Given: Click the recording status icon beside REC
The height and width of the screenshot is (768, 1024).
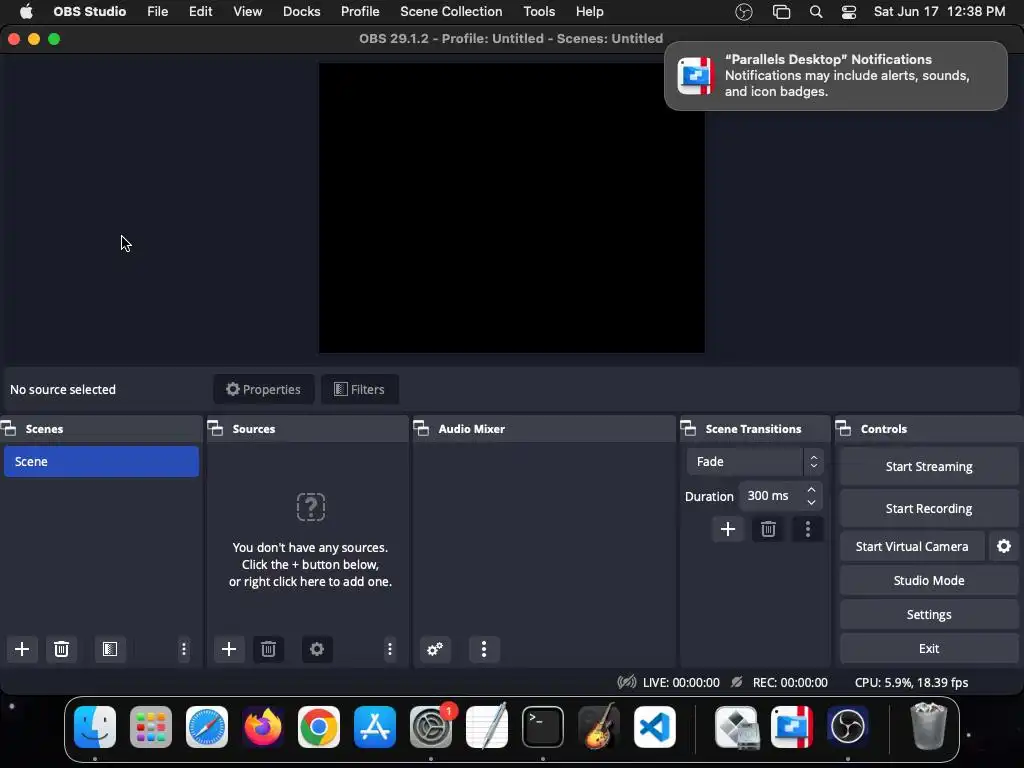Looking at the screenshot, I should [737, 682].
